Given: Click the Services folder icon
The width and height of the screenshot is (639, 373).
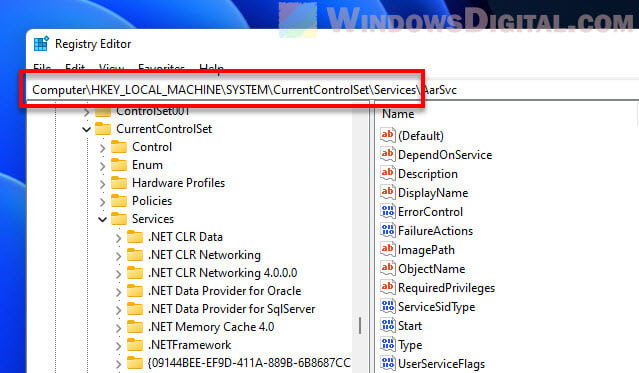Looking at the screenshot, I should (x=119, y=219).
